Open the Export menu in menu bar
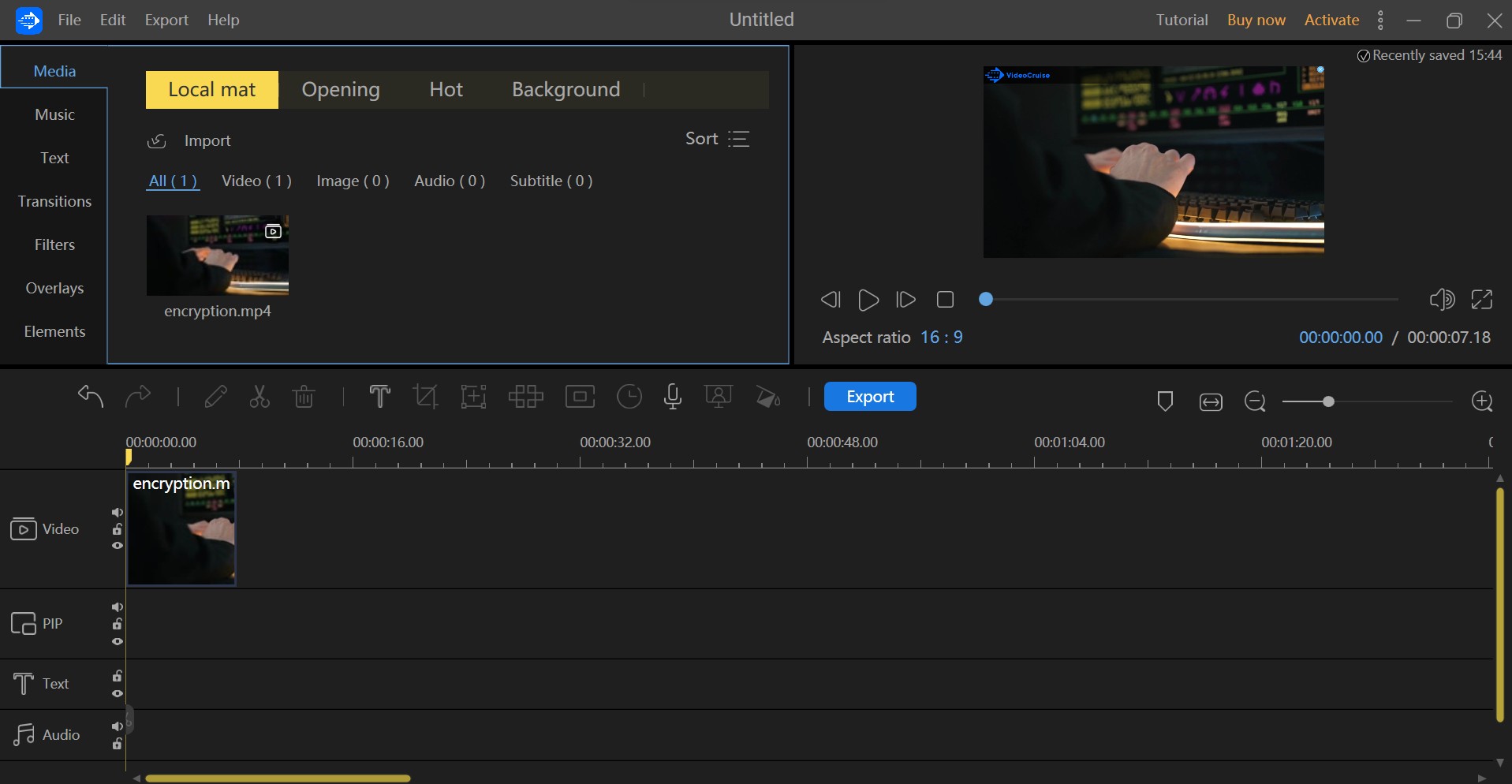1512x784 pixels. click(x=166, y=20)
